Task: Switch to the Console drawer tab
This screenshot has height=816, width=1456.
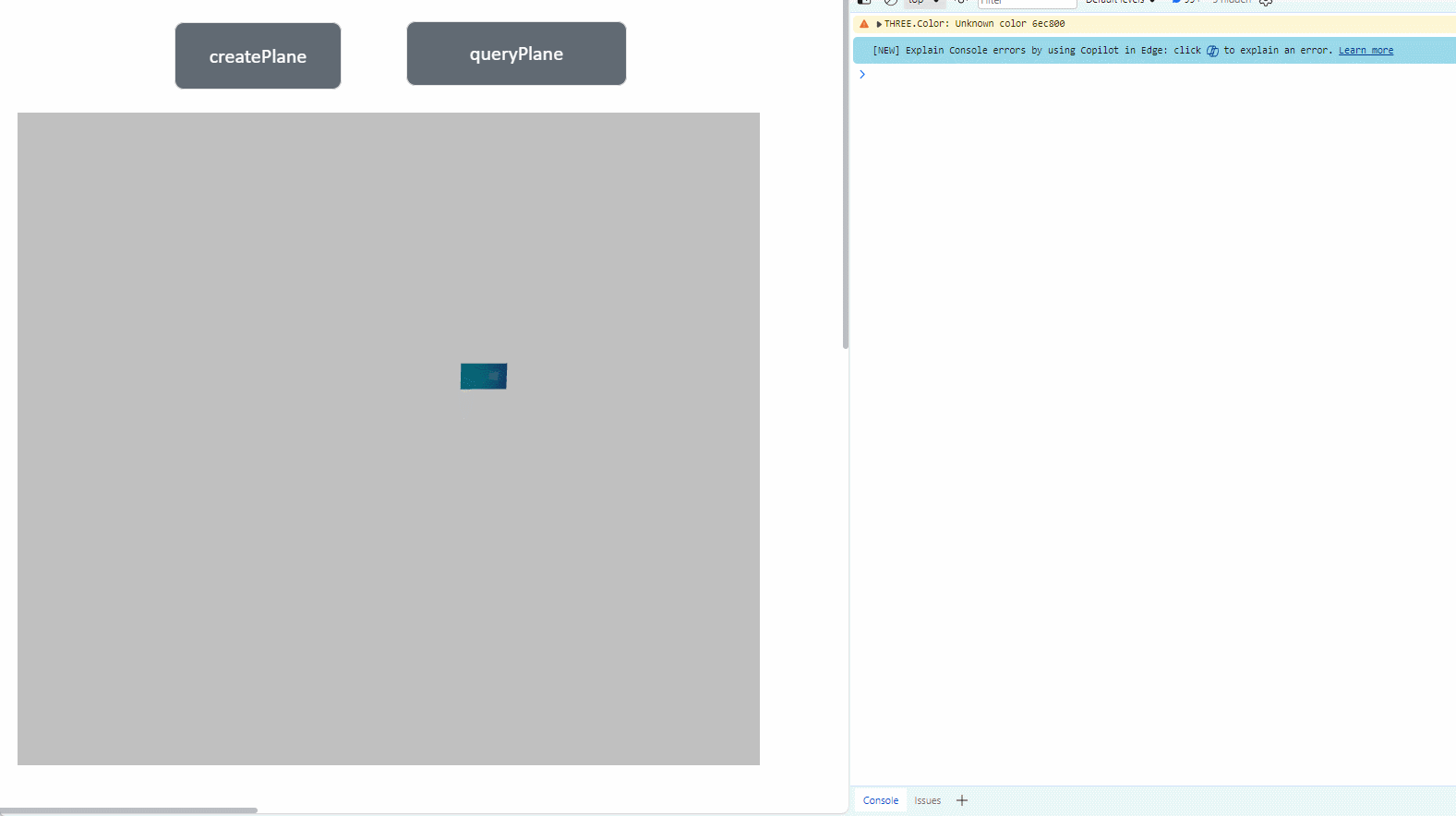Action: click(x=880, y=800)
